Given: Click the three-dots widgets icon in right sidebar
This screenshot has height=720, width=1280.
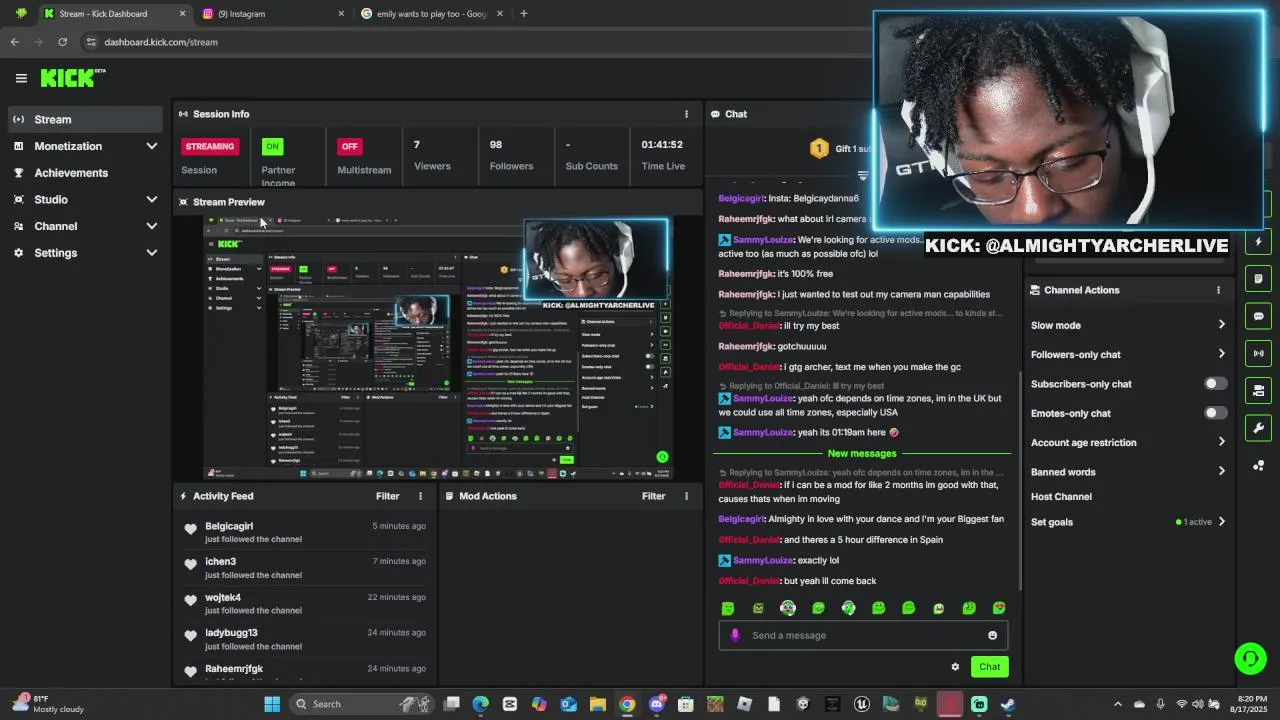Looking at the screenshot, I should 1258,466.
